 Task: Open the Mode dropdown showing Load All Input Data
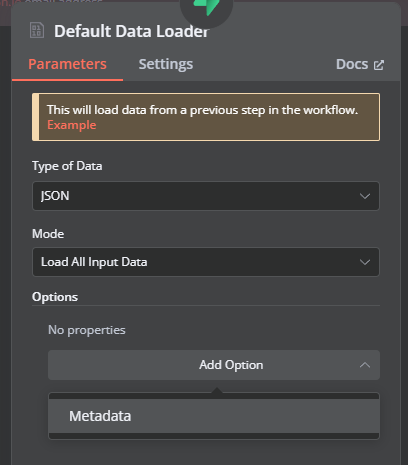click(x=206, y=262)
